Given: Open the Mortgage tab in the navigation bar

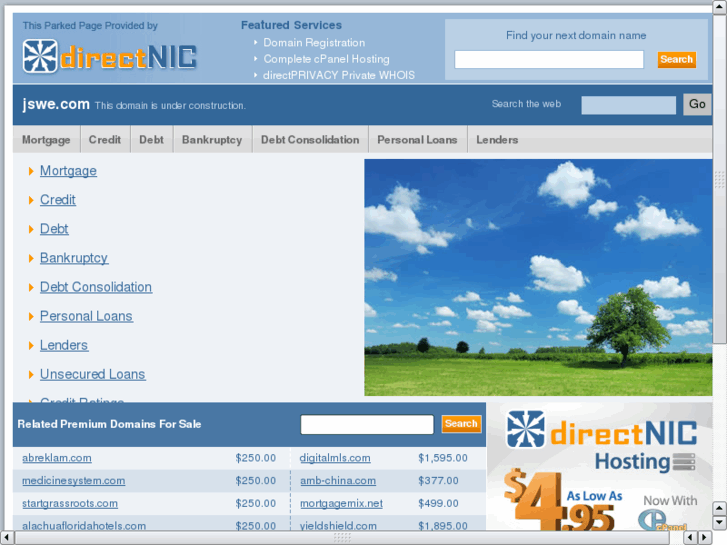Looking at the screenshot, I should point(46,140).
